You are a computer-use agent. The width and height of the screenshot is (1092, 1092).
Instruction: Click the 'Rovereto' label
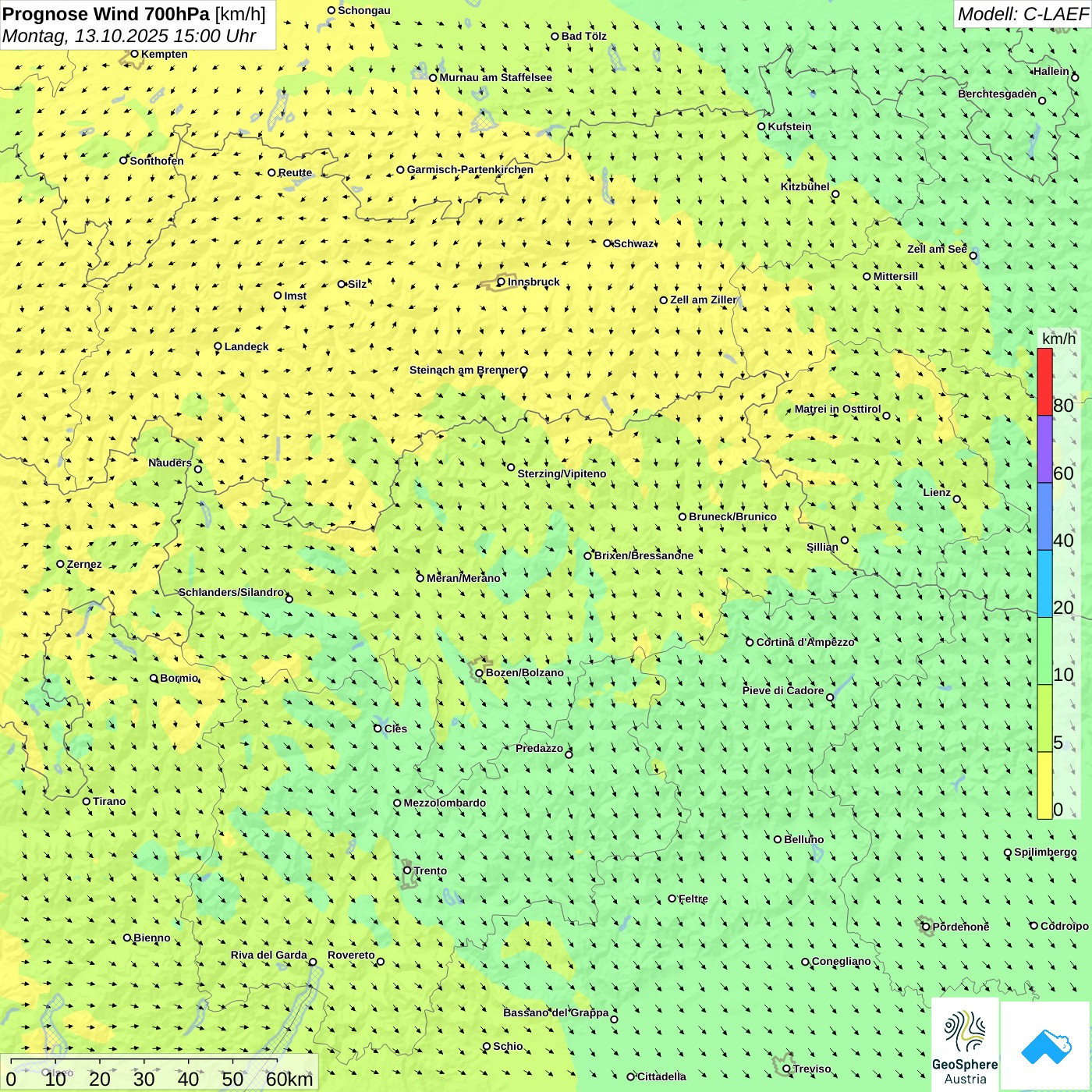[x=351, y=955]
